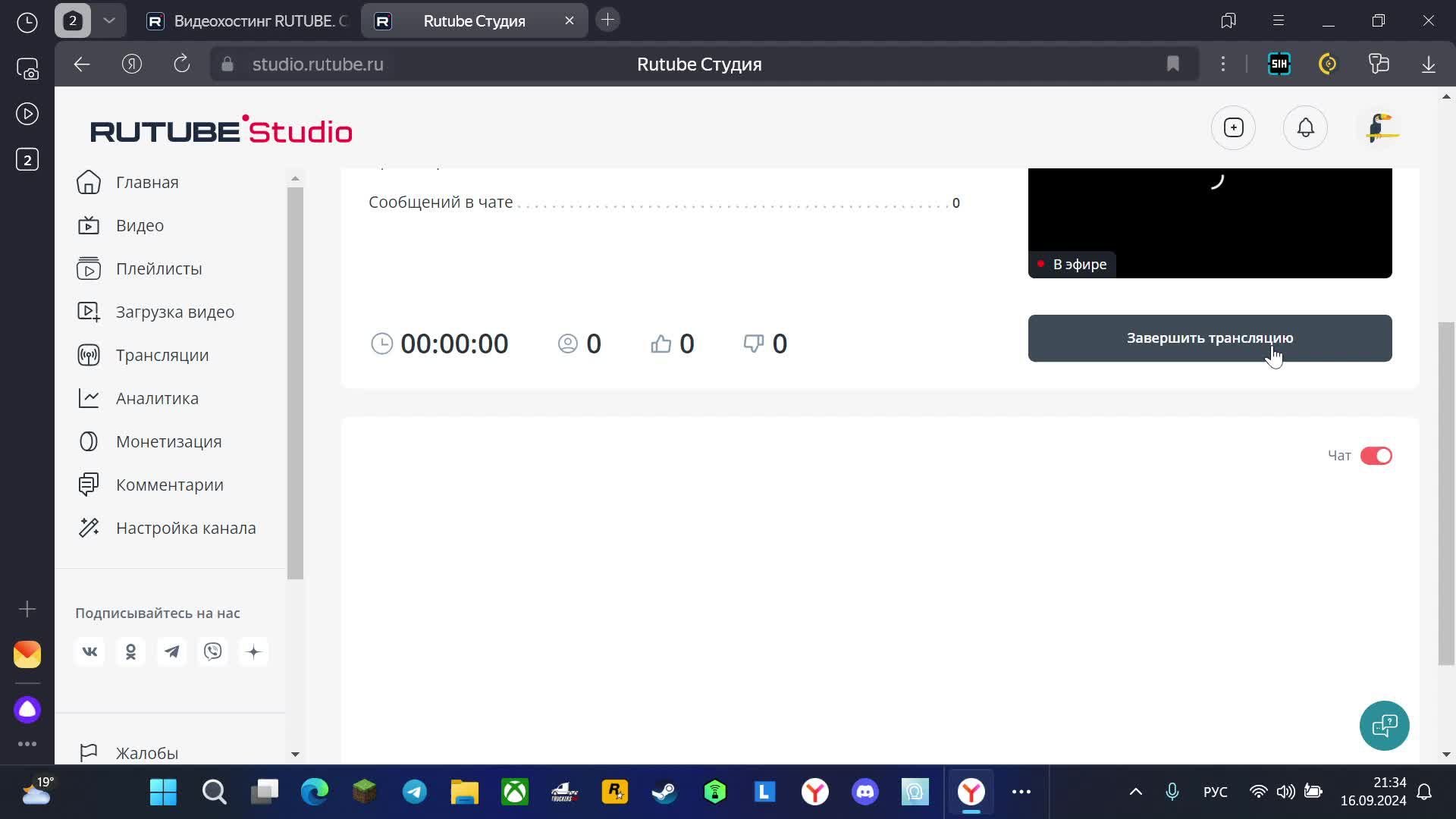This screenshot has width=1456, height=819.
Task: Click the Viber social icon
Action: pyautogui.click(x=213, y=651)
